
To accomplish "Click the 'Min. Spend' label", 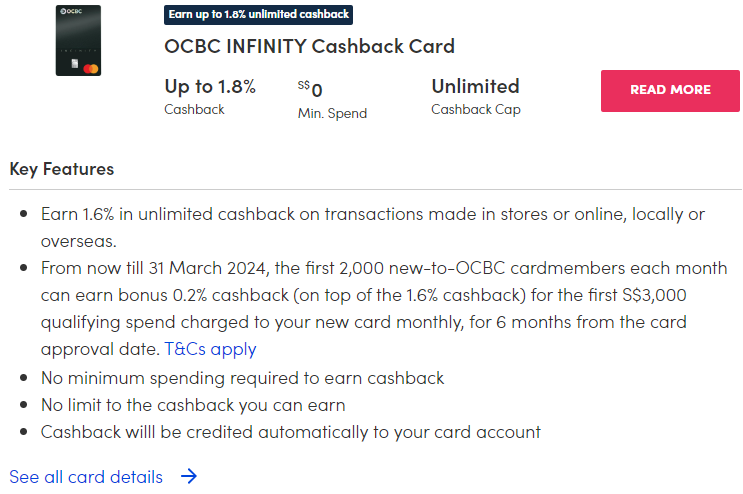I will coord(332,113).
